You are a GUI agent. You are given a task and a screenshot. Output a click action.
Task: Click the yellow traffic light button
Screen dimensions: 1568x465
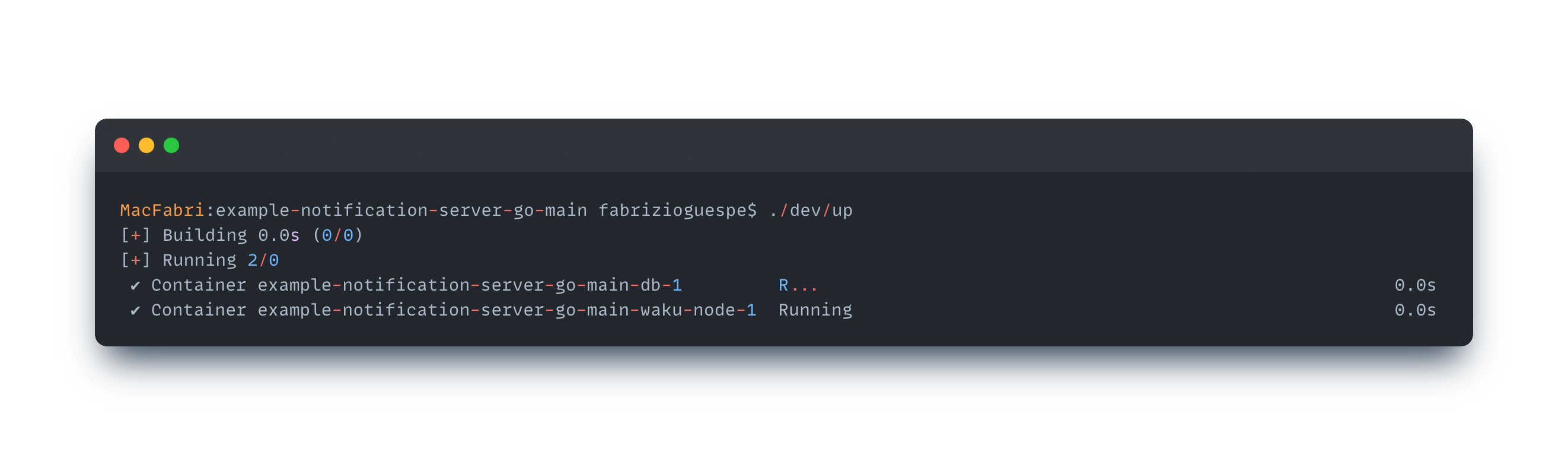[146, 145]
